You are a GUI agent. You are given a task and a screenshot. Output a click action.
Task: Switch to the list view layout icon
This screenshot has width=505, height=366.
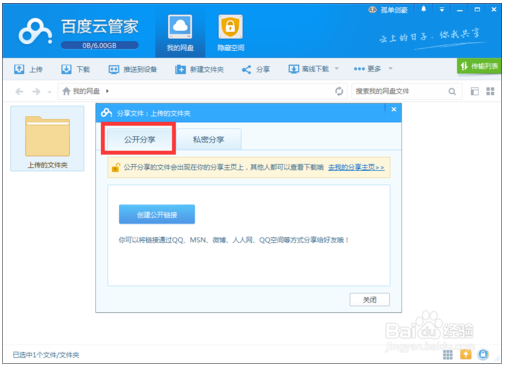pos(475,91)
